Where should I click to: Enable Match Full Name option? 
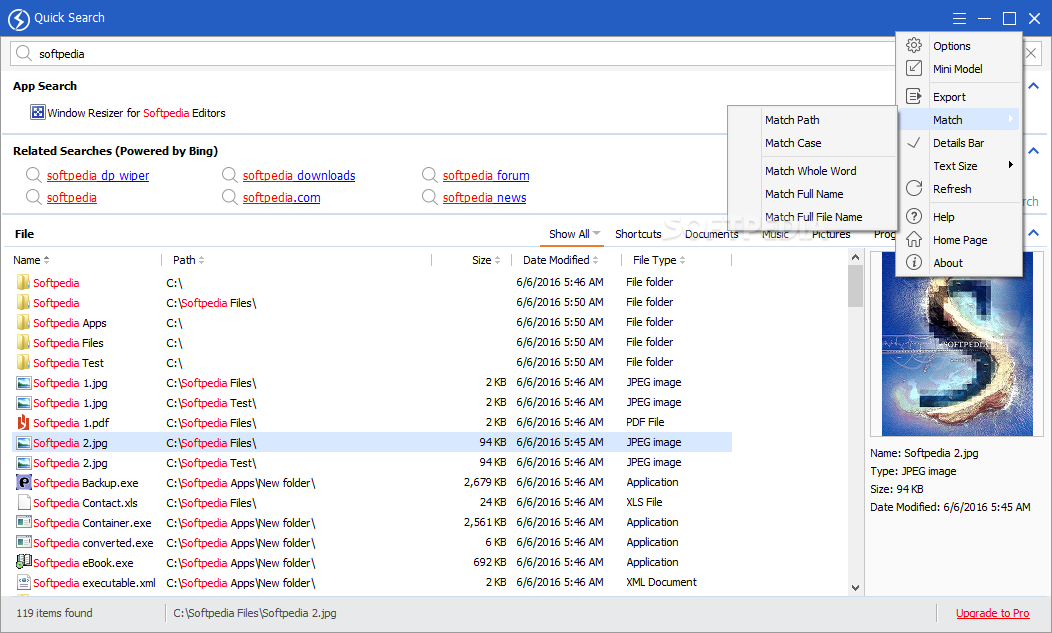tap(804, 194)
